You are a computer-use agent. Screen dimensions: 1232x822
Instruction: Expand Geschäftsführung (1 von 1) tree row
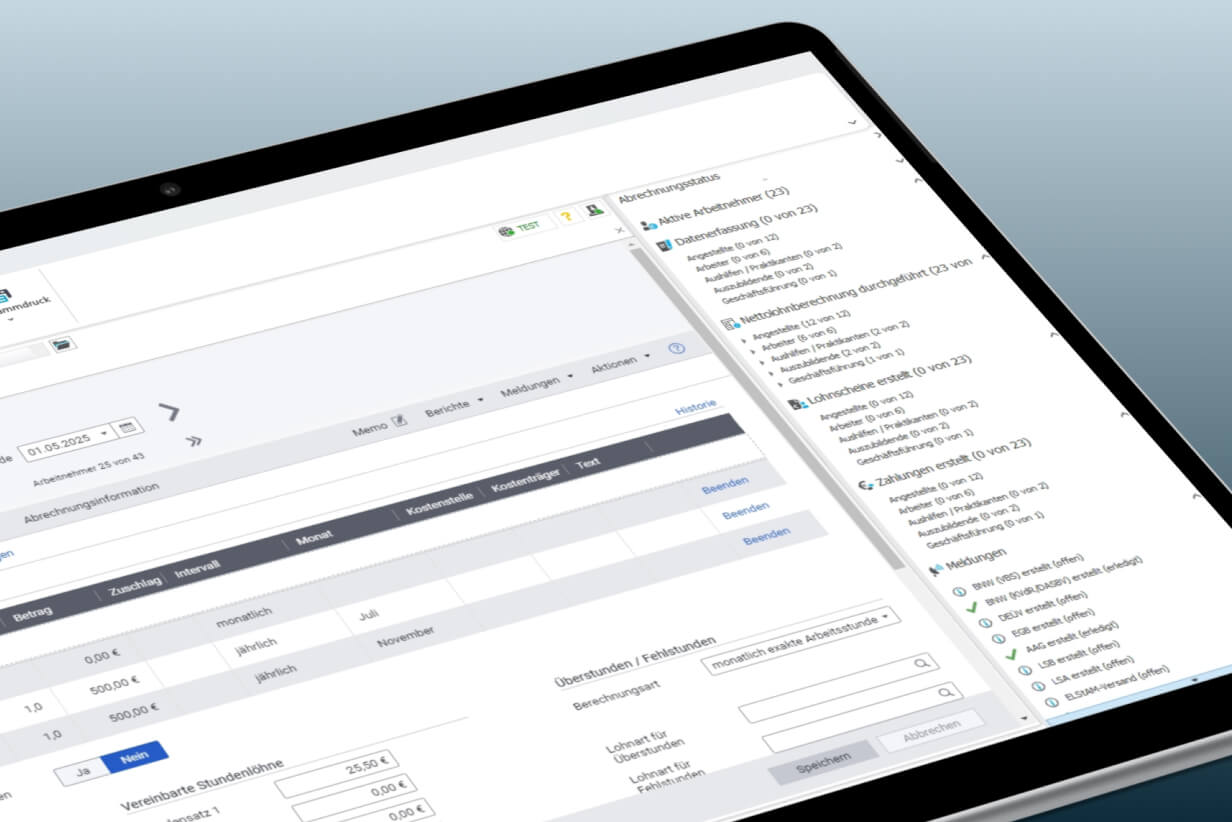coord(782,383)
